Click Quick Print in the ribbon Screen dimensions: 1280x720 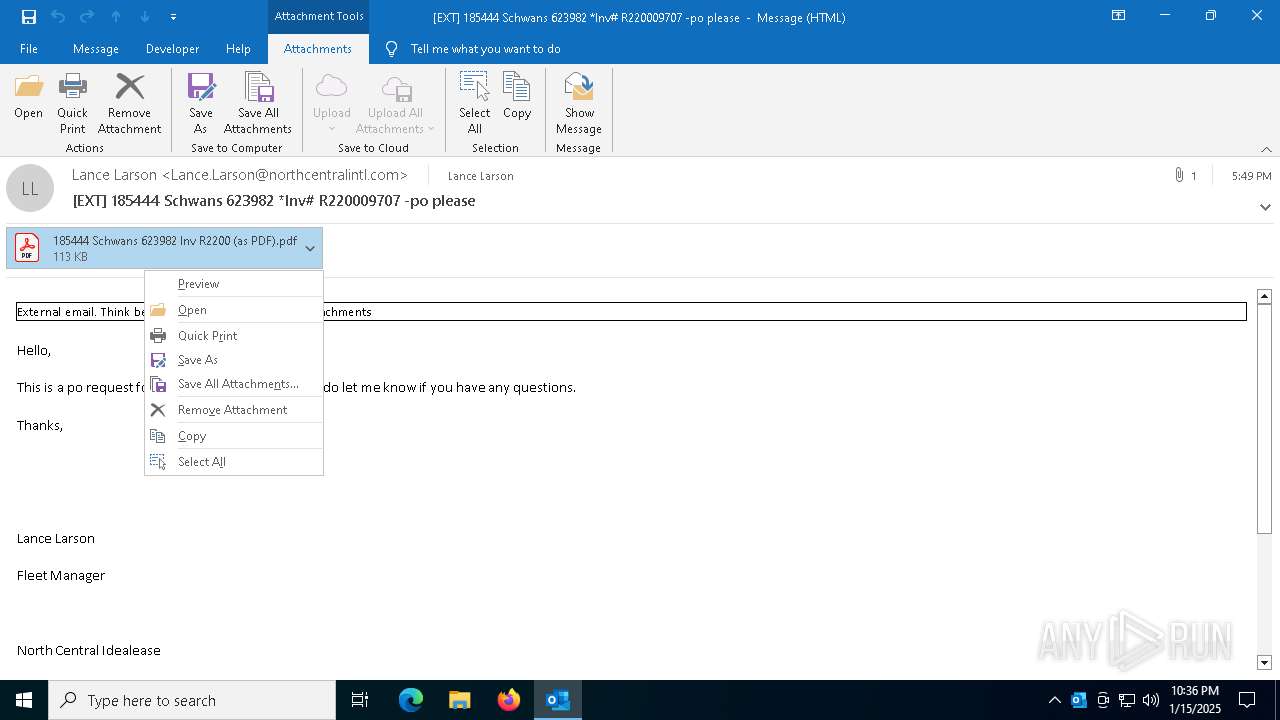tap(72, 103)
